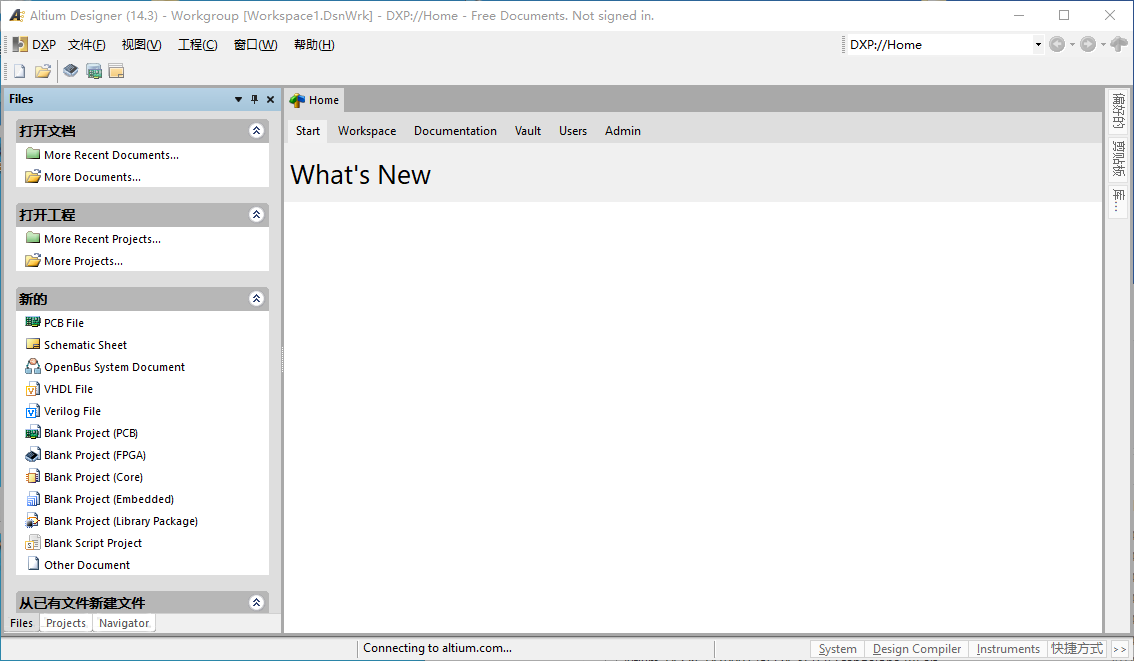
Task: Pin the Files panel with pushpin icon
Action: (254, 99)
